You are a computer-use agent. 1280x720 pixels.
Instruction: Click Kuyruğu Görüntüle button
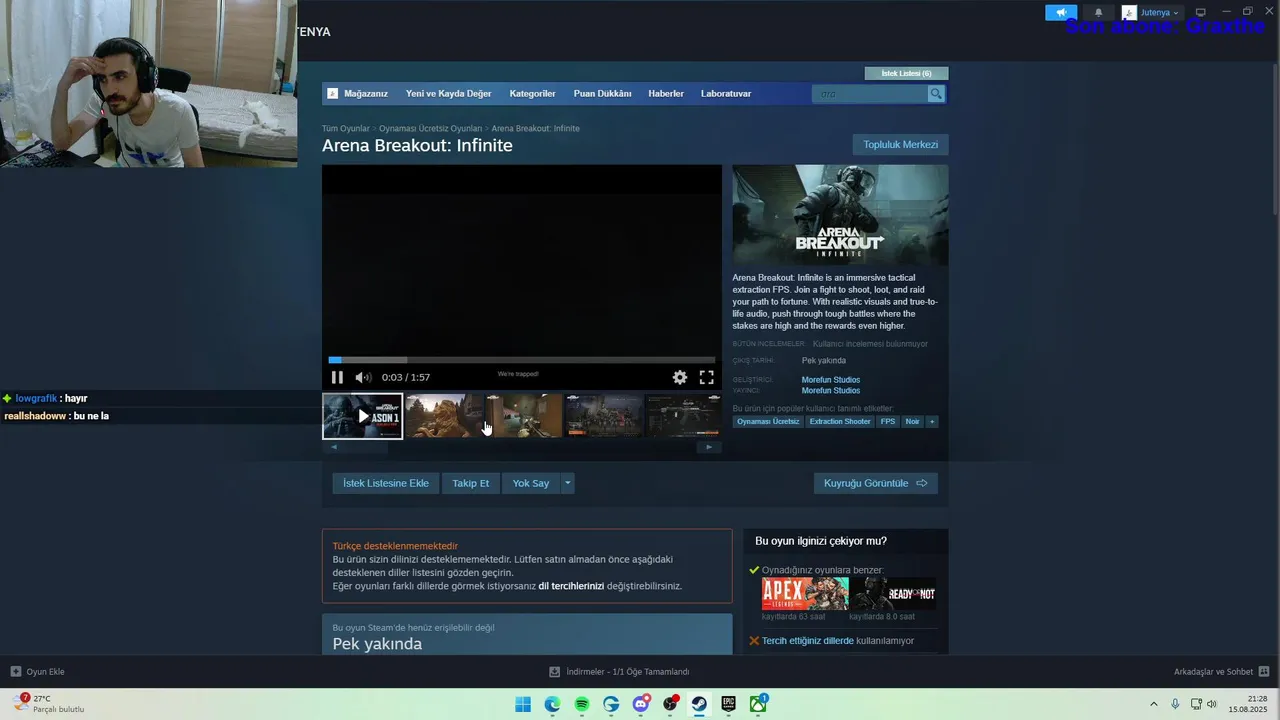point(875,483)
